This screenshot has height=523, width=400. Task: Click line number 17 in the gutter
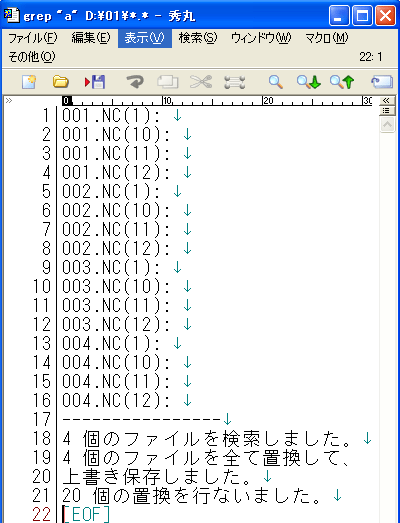[x=42, y=420]
